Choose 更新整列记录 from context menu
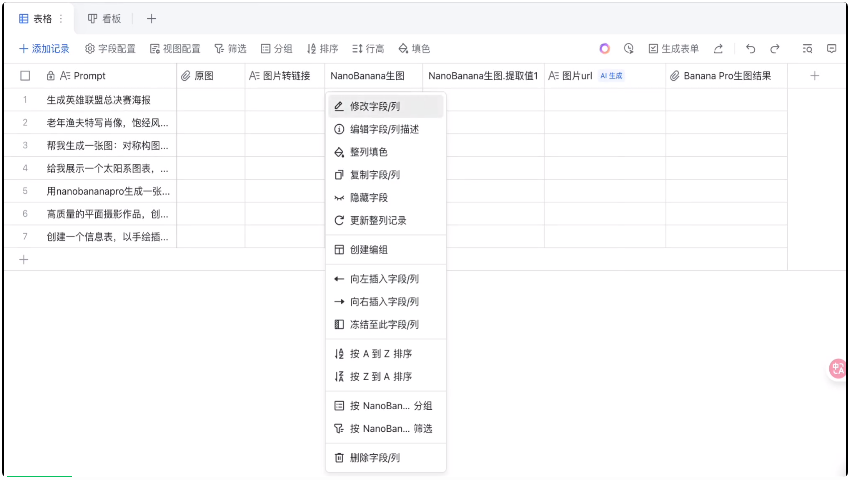849x480 pixels. [386, 220]
